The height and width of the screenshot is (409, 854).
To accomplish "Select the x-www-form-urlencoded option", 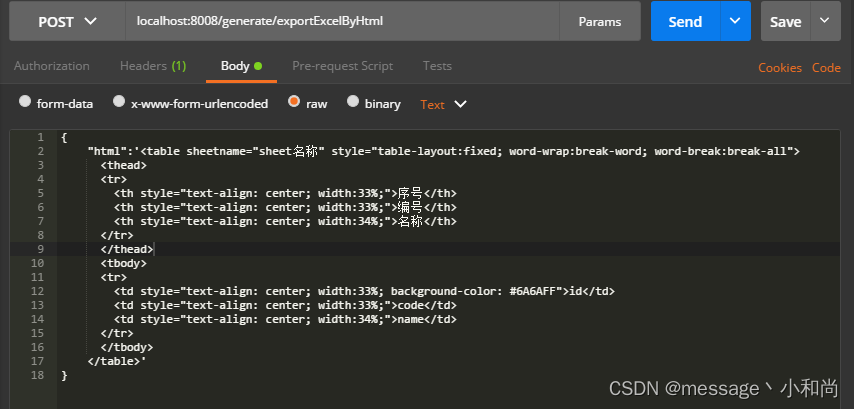I will 191,103.
